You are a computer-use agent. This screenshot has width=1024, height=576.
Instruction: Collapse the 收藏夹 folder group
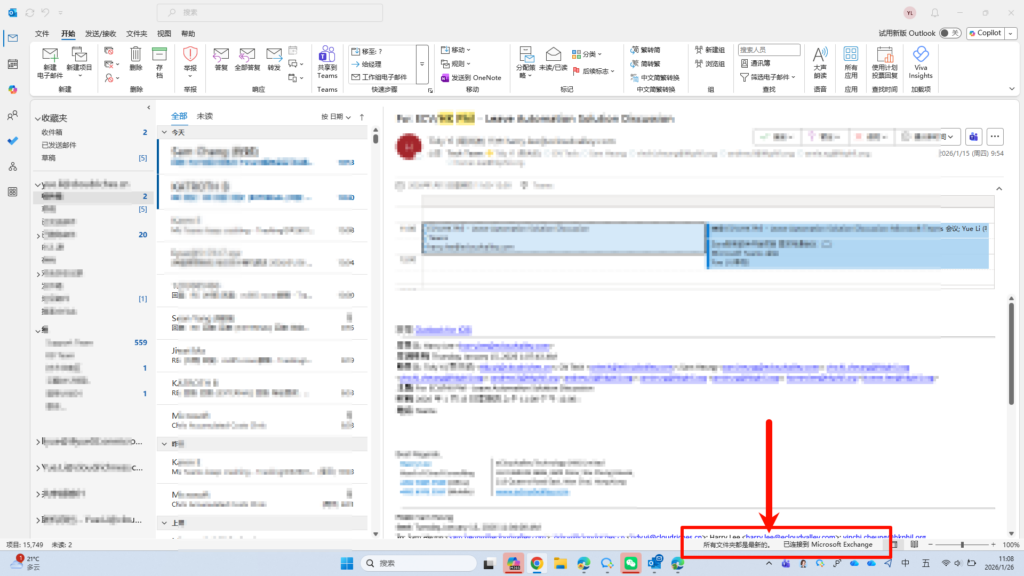click(x=37, y=118)
